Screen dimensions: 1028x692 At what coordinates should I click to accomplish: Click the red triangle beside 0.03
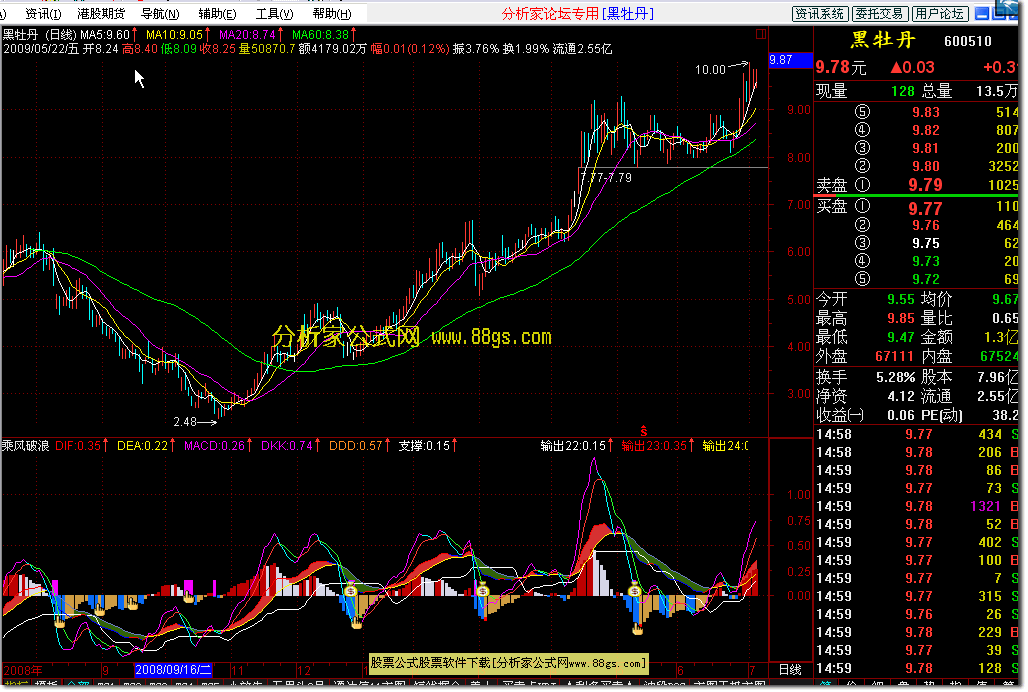coord(897,67)
